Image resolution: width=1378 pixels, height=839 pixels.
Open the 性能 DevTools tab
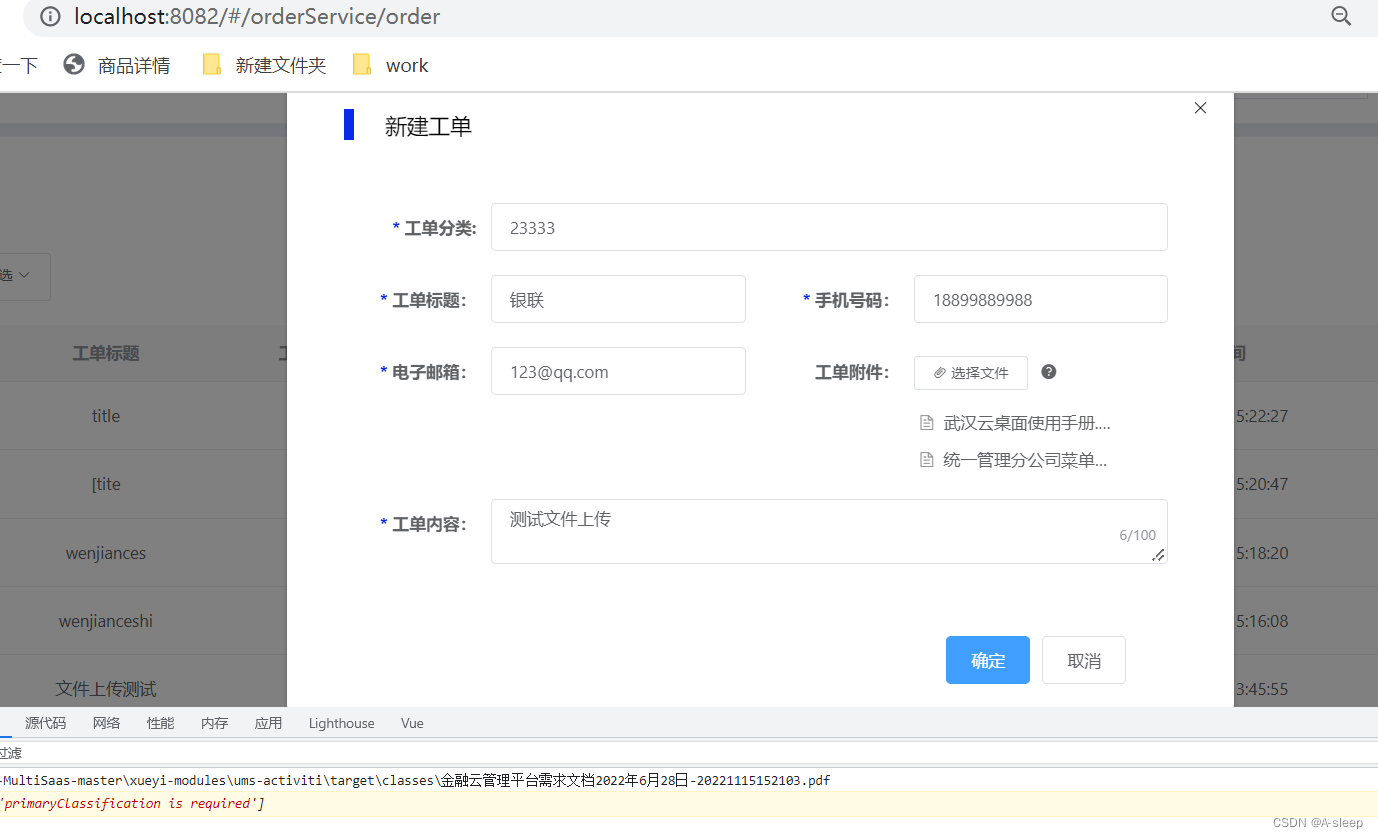(160, 722)
